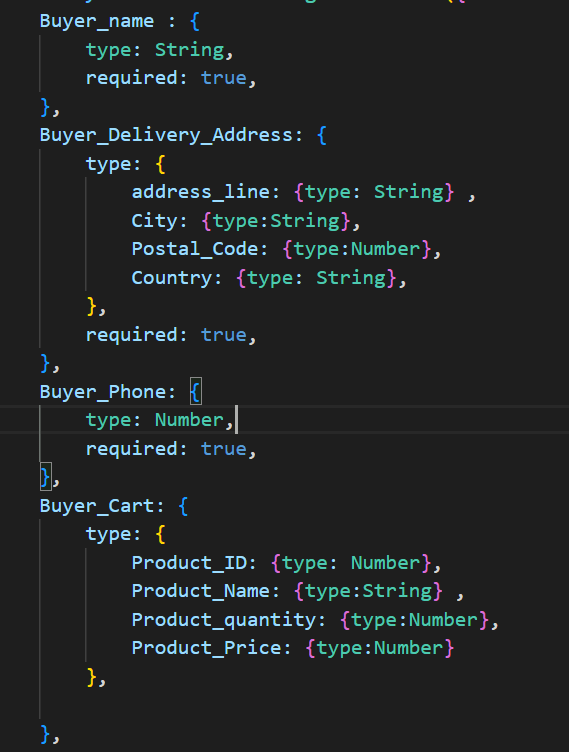Image resolution: width=569 pixels, height=752 pixels.
Task: Click the yellow opening brace under Buyer_Cart type
Action: [x=161, y=534]
